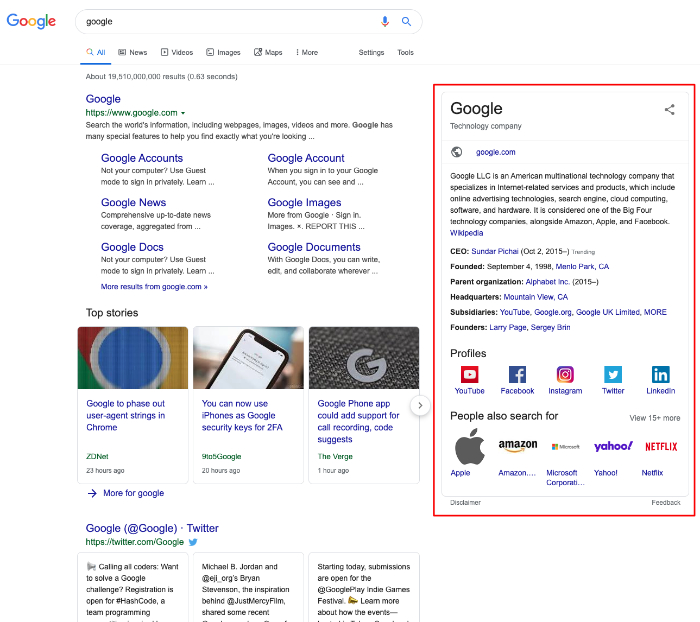The width and height of the screenshot is (700, 622).
Task: Open search Settings
Action: click(x=371, y=52)
